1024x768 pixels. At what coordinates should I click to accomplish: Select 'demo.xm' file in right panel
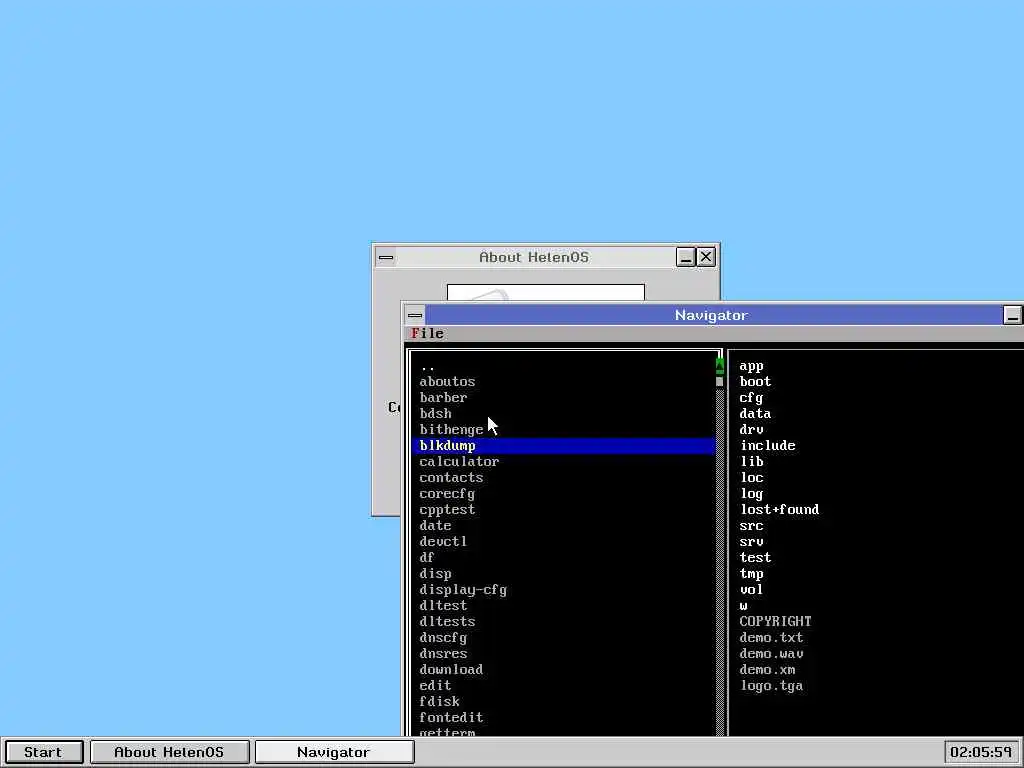coord(768,670)
